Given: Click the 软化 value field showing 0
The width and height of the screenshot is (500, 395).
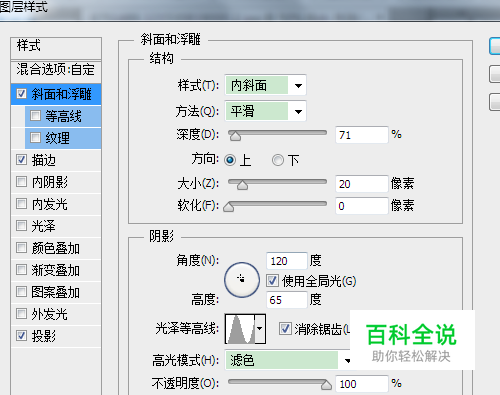Looking at the screenshot, I should click(362, 206).
